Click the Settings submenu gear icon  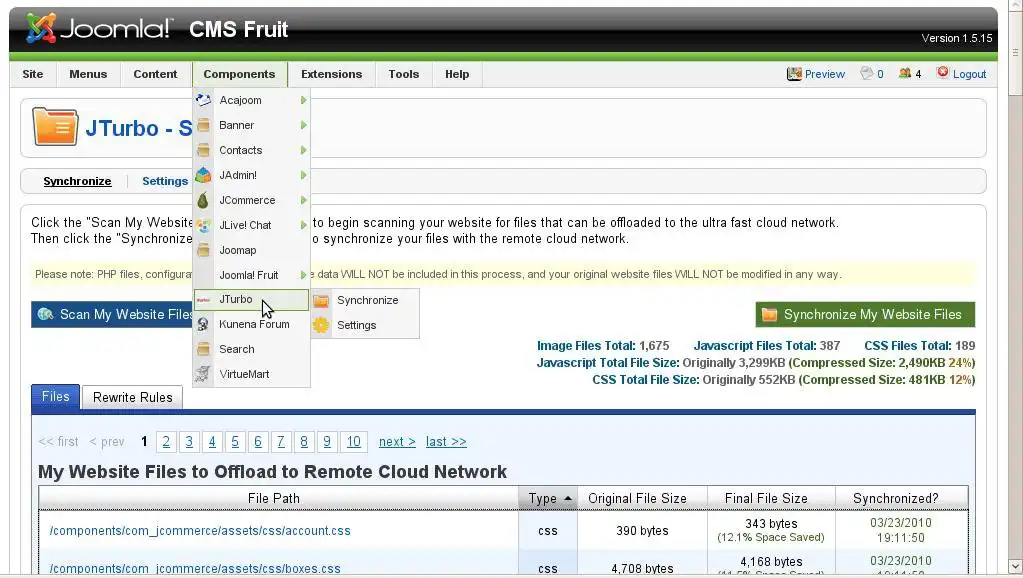point(321,325)
